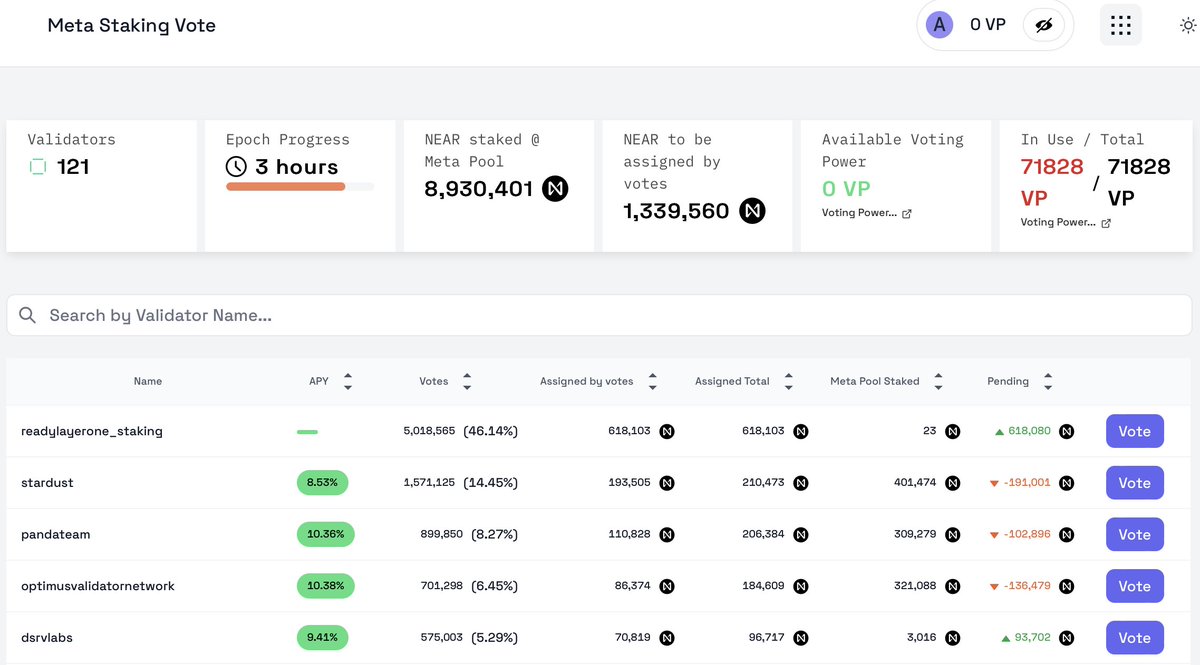This screenshot has height=665, width=1200.
Task: Click the red 71828 VP in-use value
Action: (1052, 182)
